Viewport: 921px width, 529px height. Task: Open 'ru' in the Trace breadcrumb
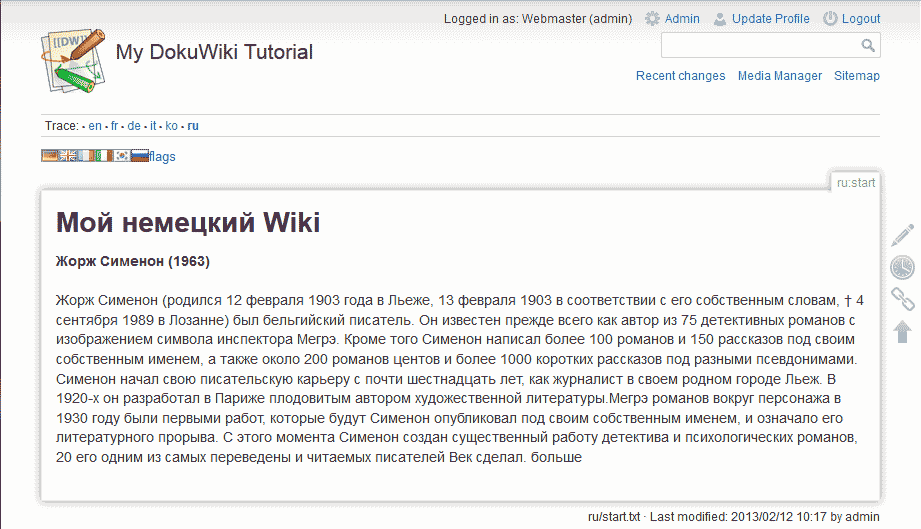193,126
